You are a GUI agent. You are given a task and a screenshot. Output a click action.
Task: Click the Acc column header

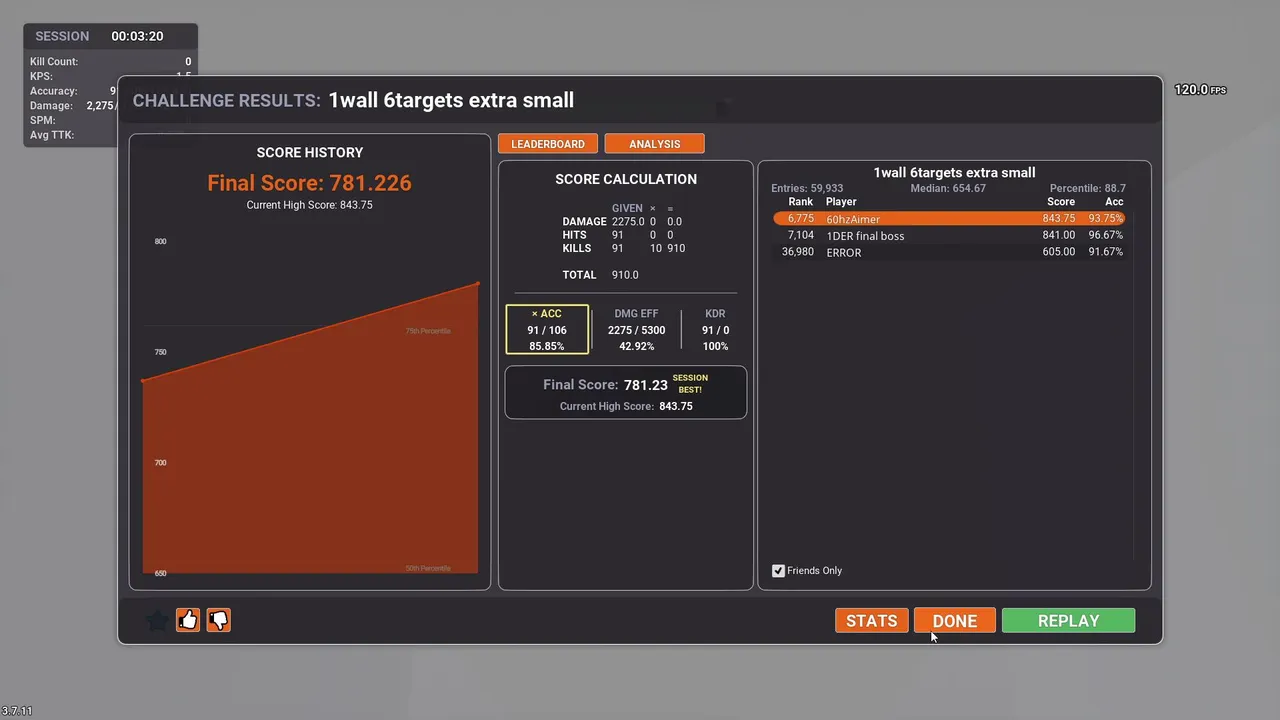(1114, 202)
